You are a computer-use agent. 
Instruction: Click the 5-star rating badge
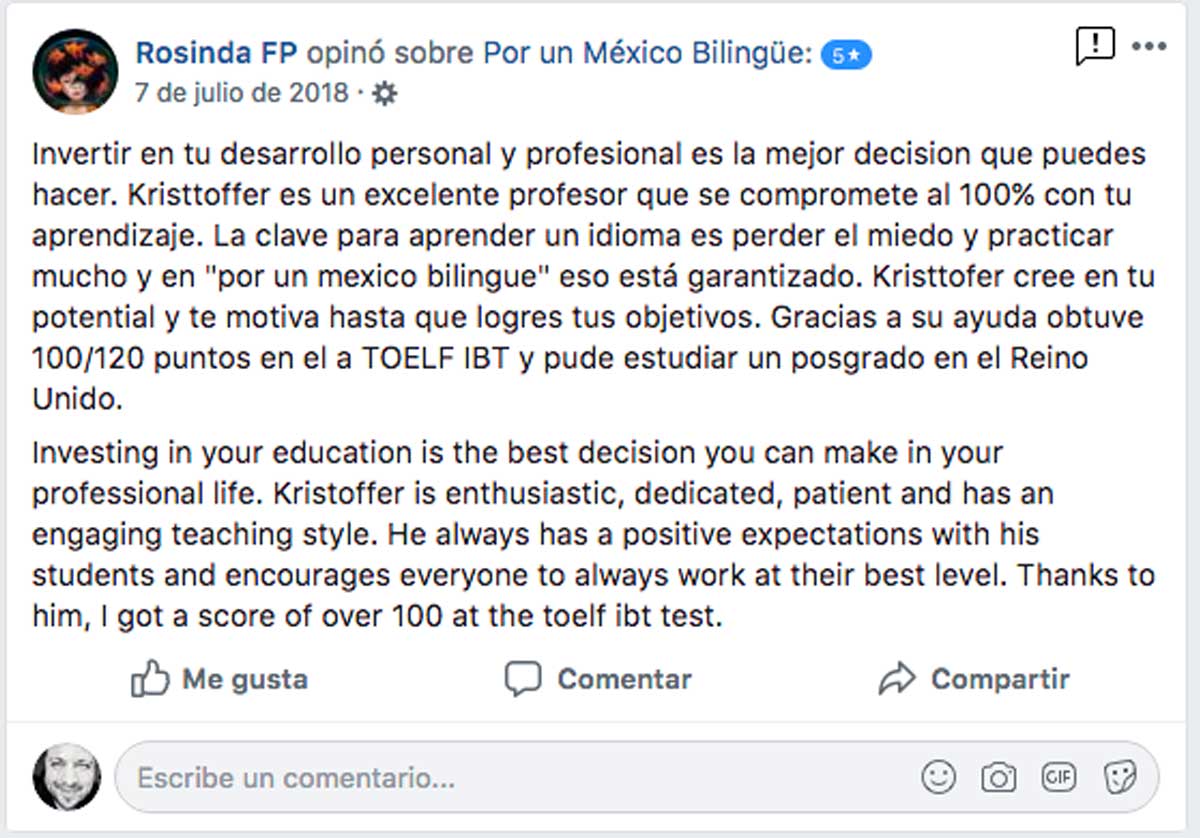(x=846, y=56)
